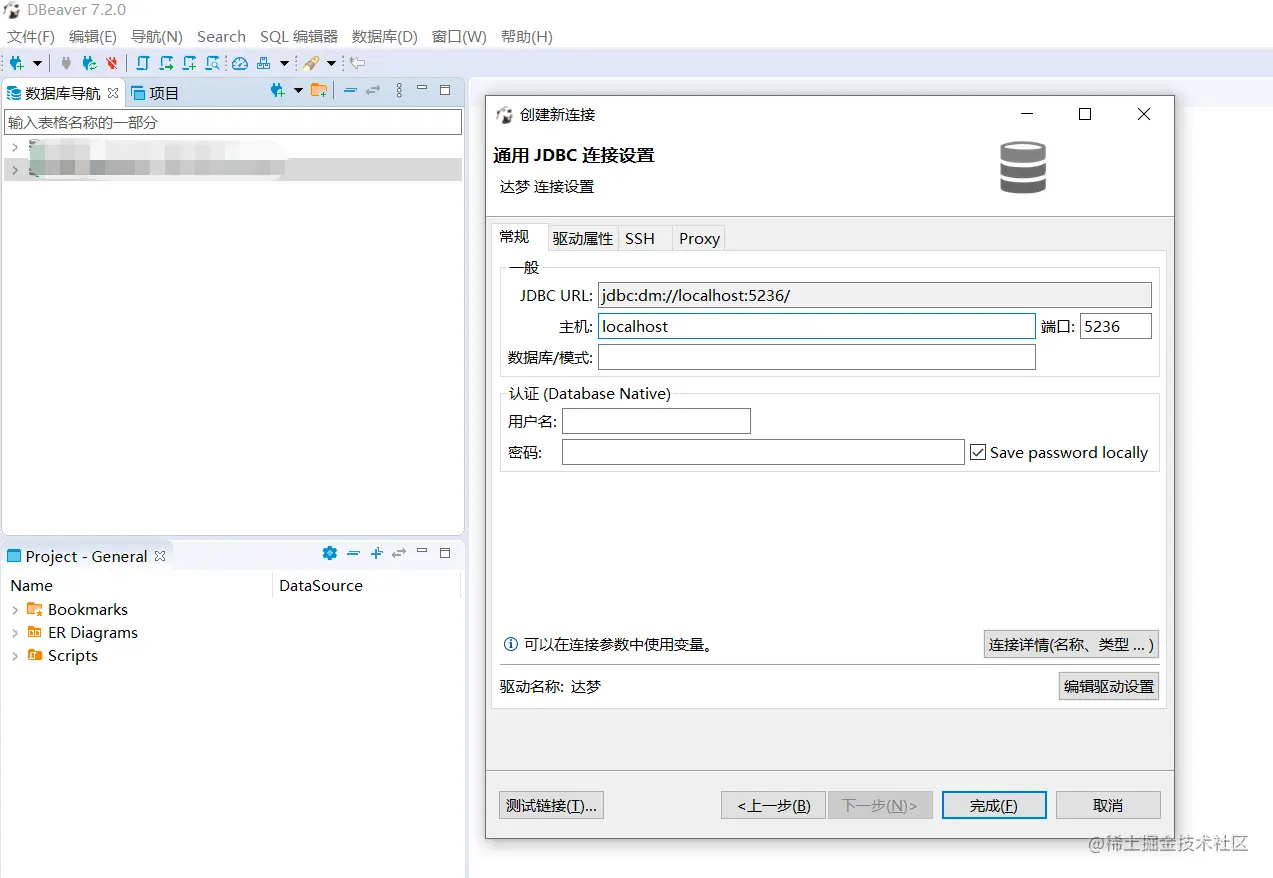Close the 数据库导航 tab

click(113, 93)
